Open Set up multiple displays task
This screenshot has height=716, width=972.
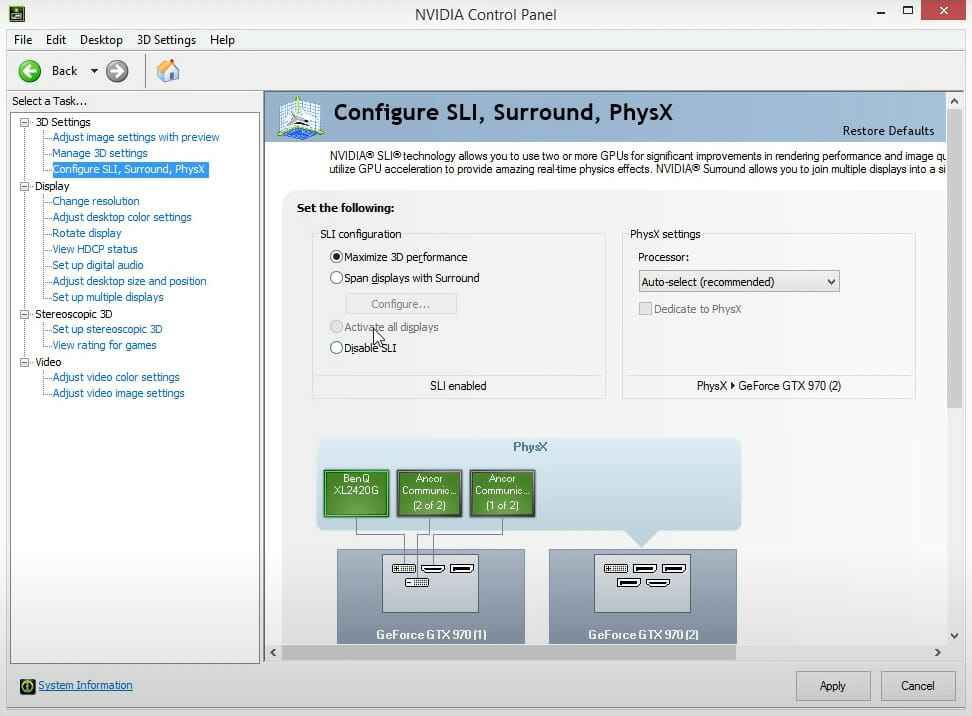tap(108, 297)
